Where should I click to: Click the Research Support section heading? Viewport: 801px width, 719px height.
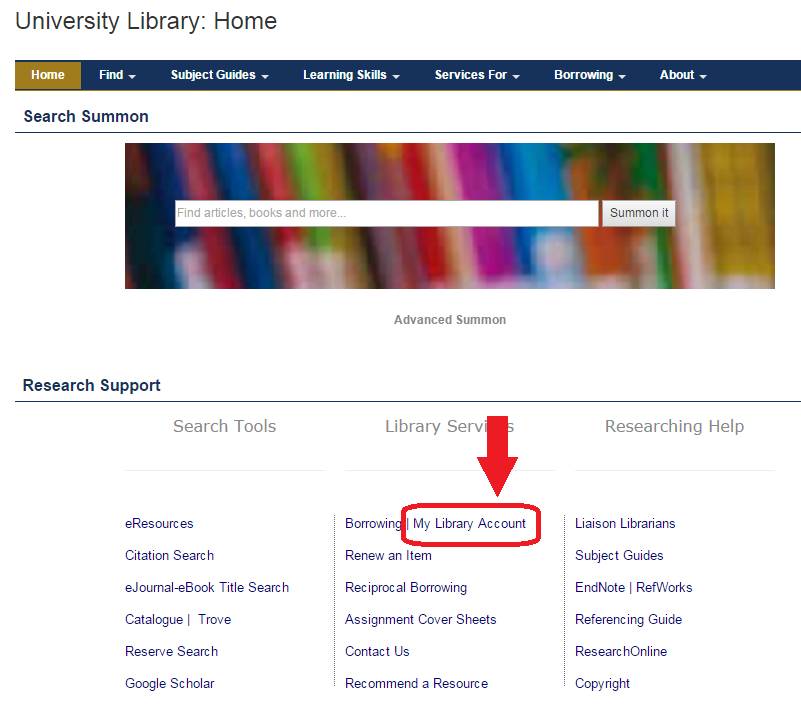click(x=92, y=385)
